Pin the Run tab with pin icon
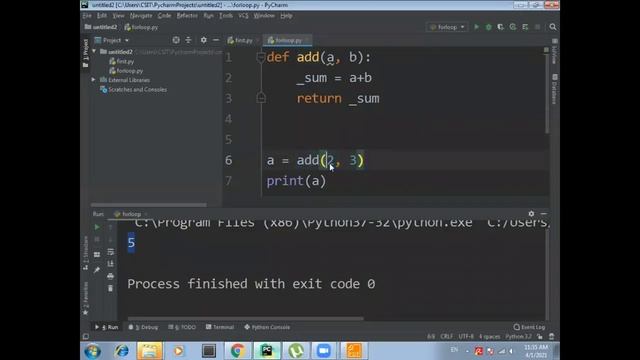640x360 pixels. [x=97, y=270]
